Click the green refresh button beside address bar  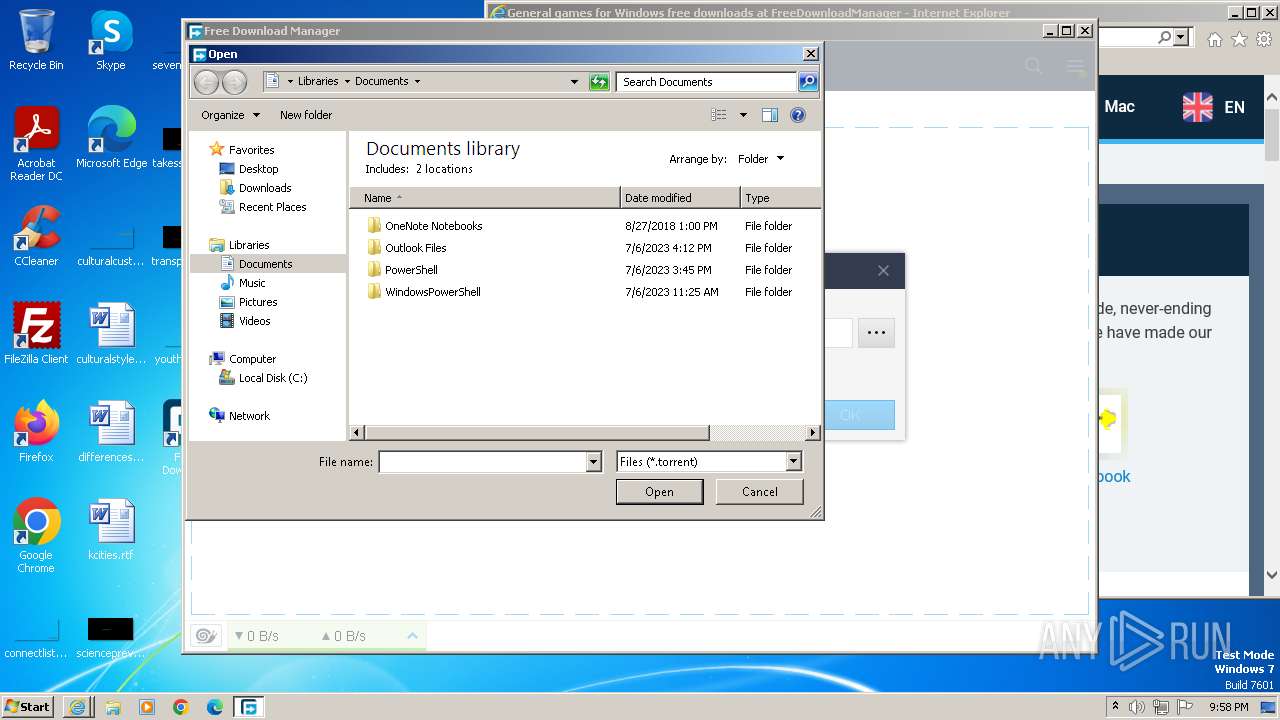click(599, 82)
